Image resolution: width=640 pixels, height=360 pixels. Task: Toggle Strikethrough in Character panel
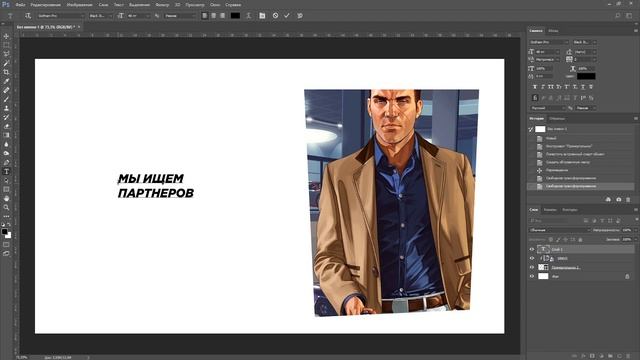point(591,87)
